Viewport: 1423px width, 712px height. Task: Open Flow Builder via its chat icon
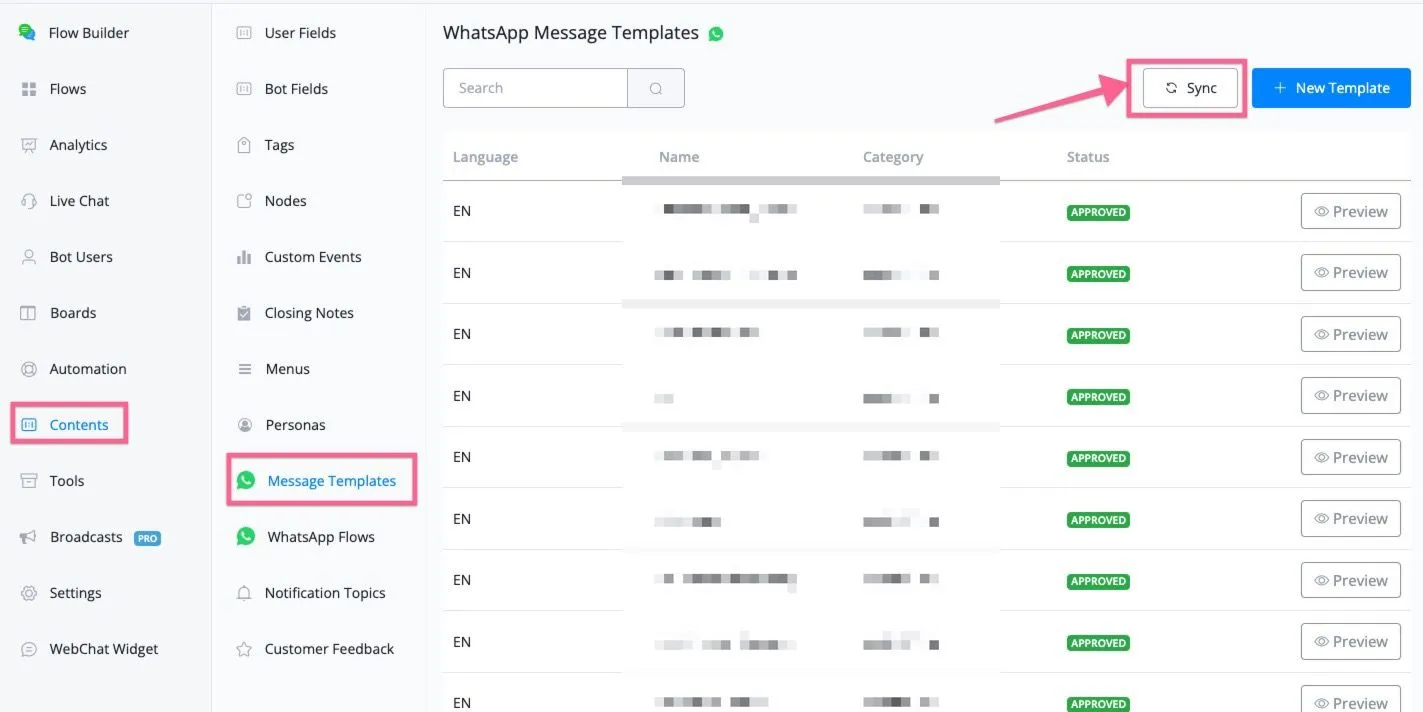(27, 32)
